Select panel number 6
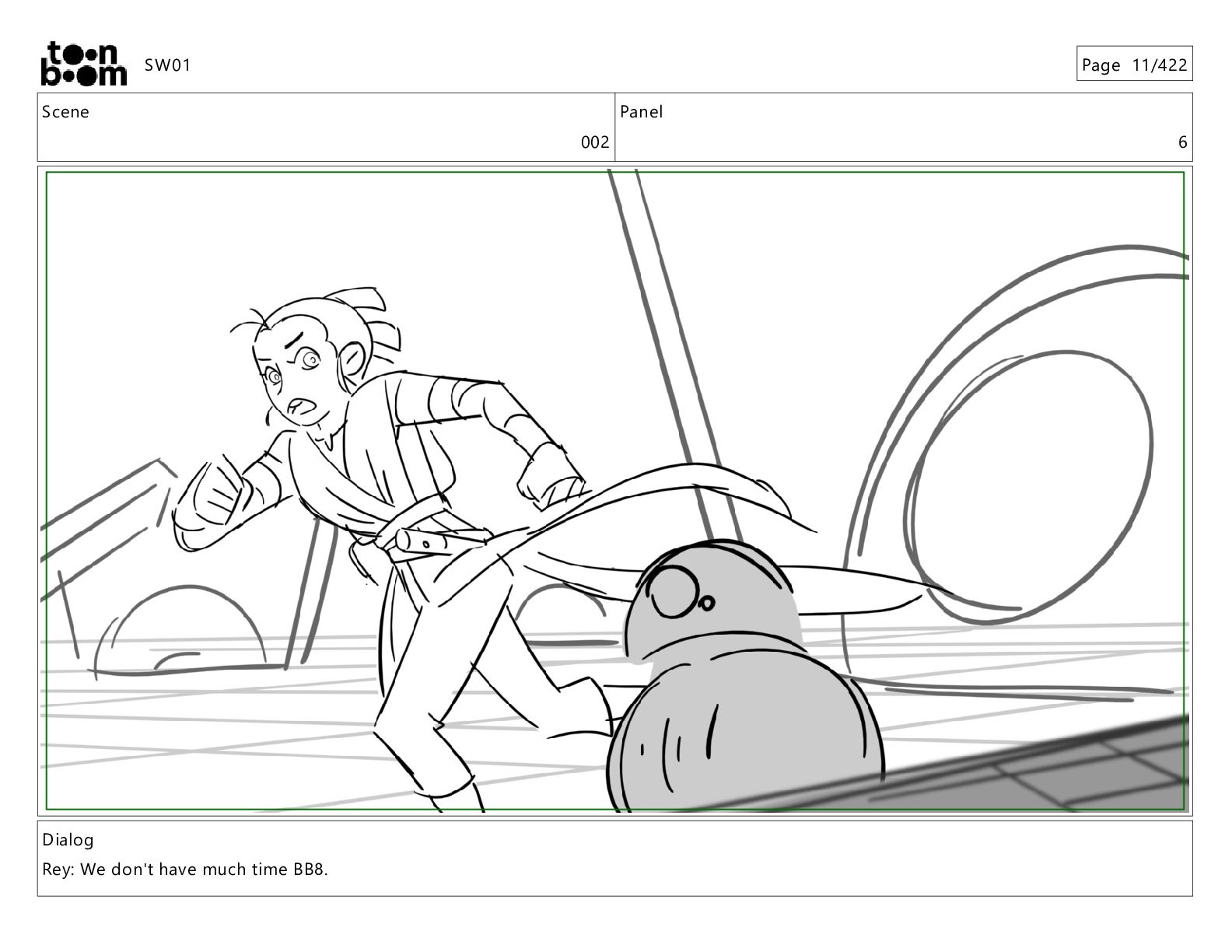1232x952 pixels. [x=1182, y=142]
